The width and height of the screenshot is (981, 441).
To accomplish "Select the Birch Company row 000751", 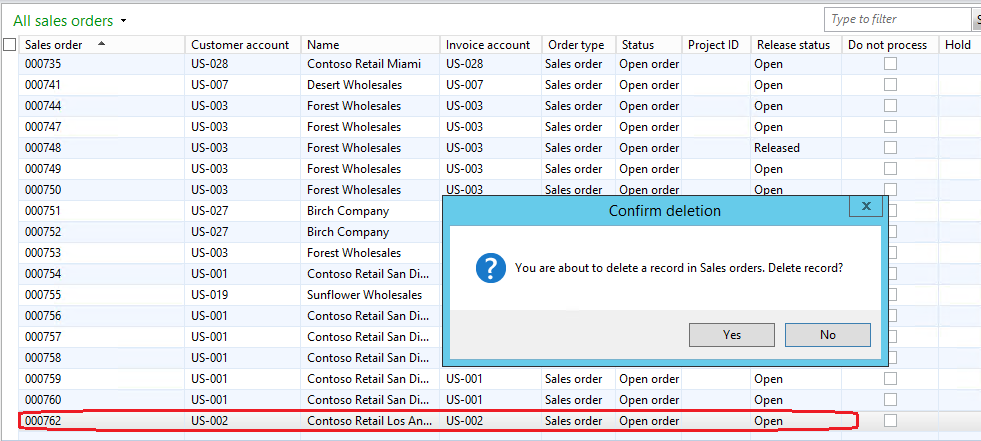I will (x=348, y=211).
